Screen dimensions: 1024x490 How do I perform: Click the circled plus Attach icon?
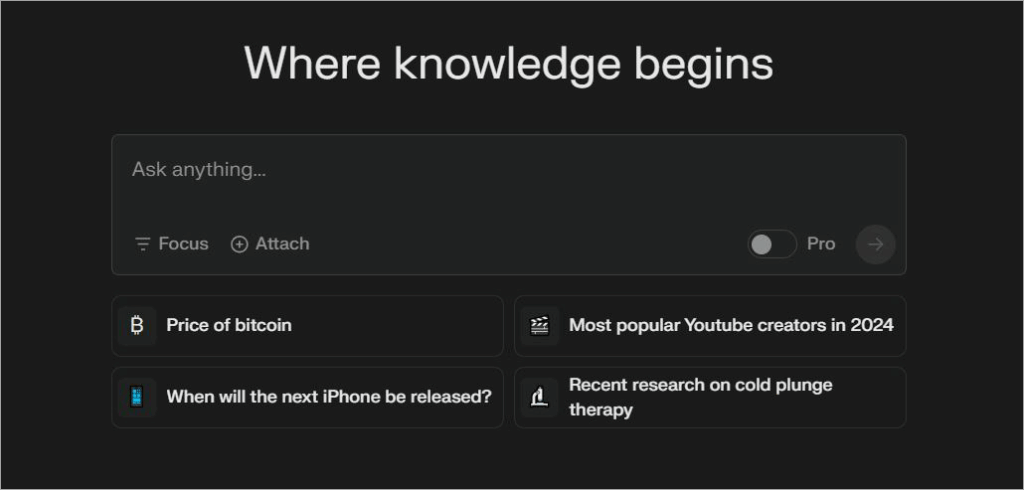[x=239, y=244]
